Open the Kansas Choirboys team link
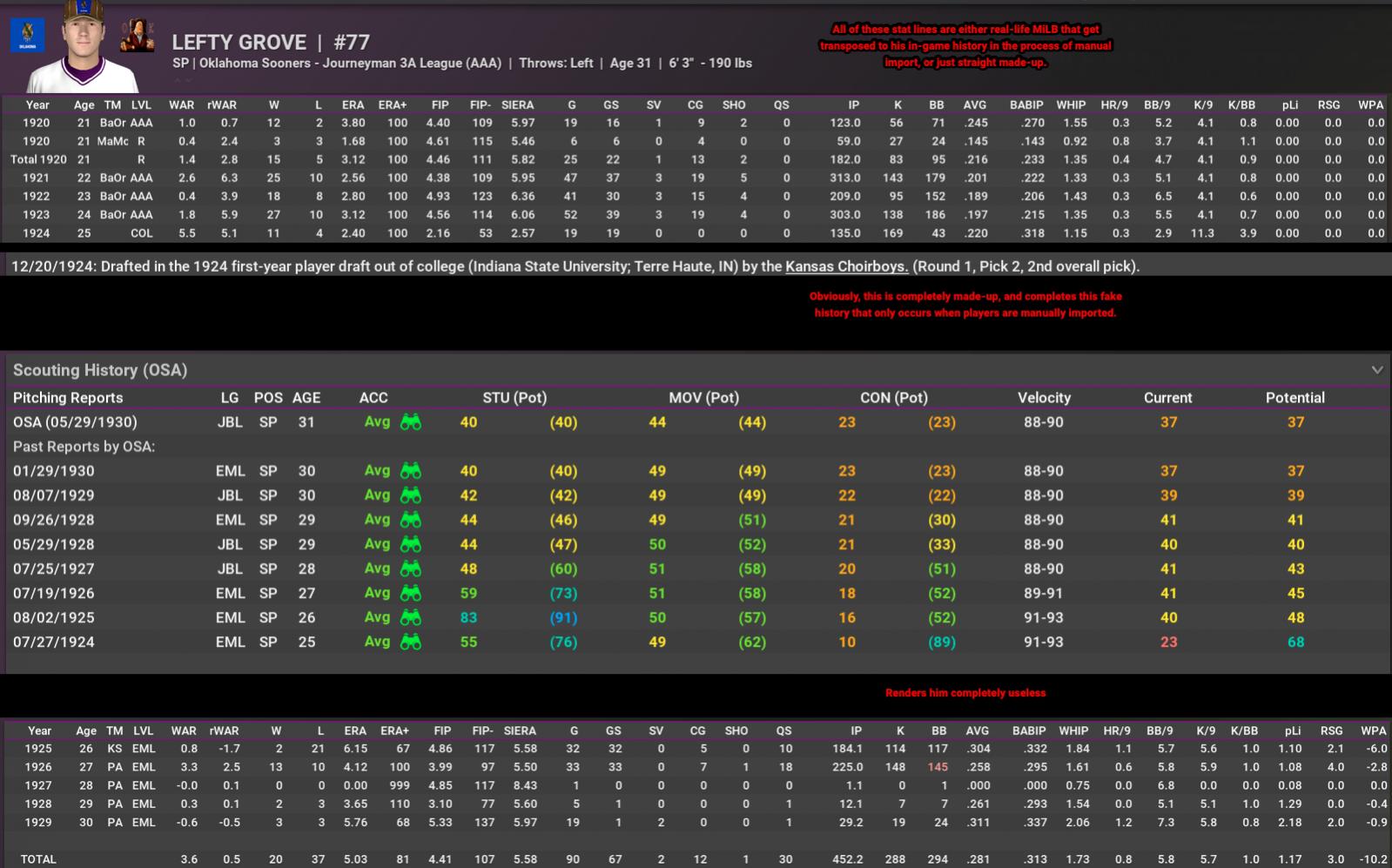Screen dimensions: 1392x868 (846, 266)
